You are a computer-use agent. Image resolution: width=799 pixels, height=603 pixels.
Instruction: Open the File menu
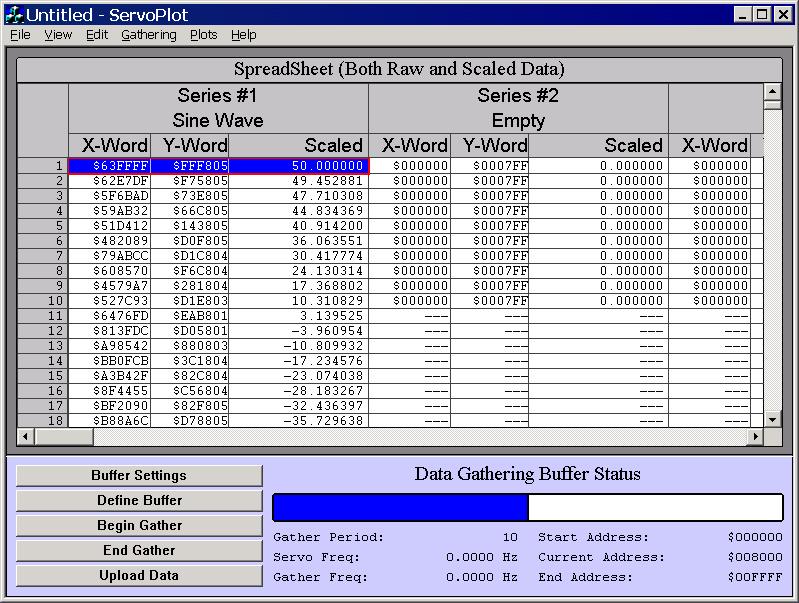click(x=20, y=35)
